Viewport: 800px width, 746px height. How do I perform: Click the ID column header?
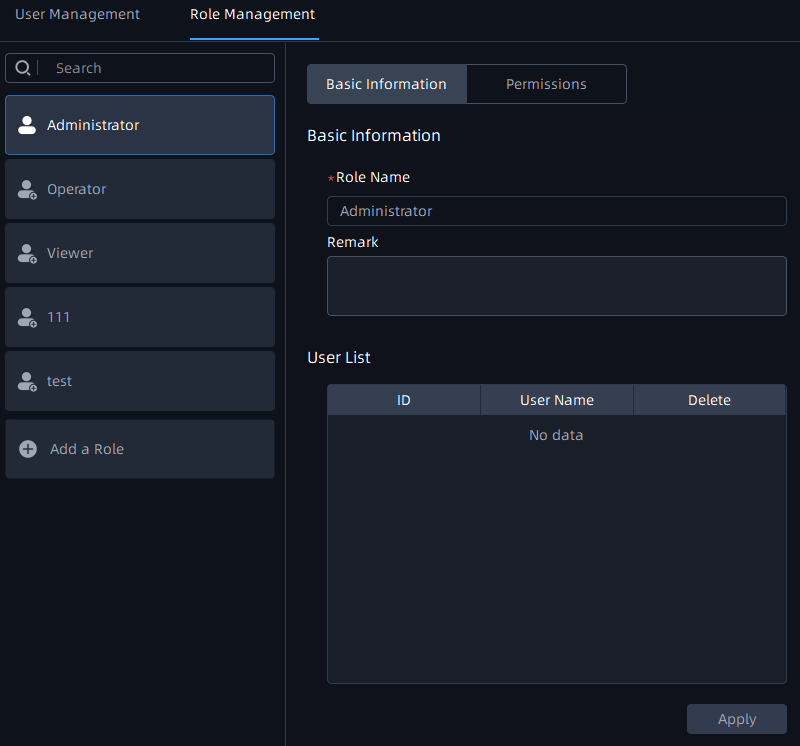click(404, 400)
